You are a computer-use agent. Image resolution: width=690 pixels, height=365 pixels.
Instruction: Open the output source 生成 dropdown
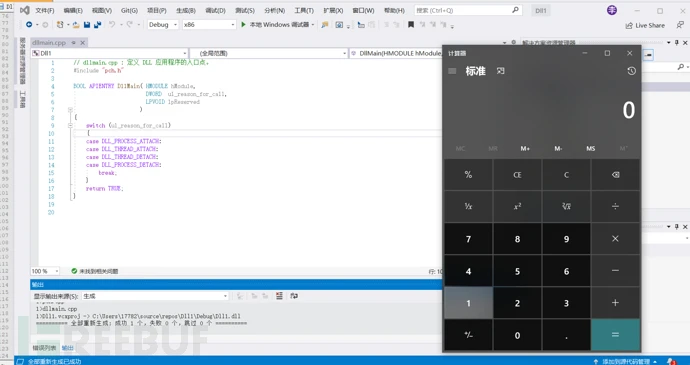pos(154,296)
